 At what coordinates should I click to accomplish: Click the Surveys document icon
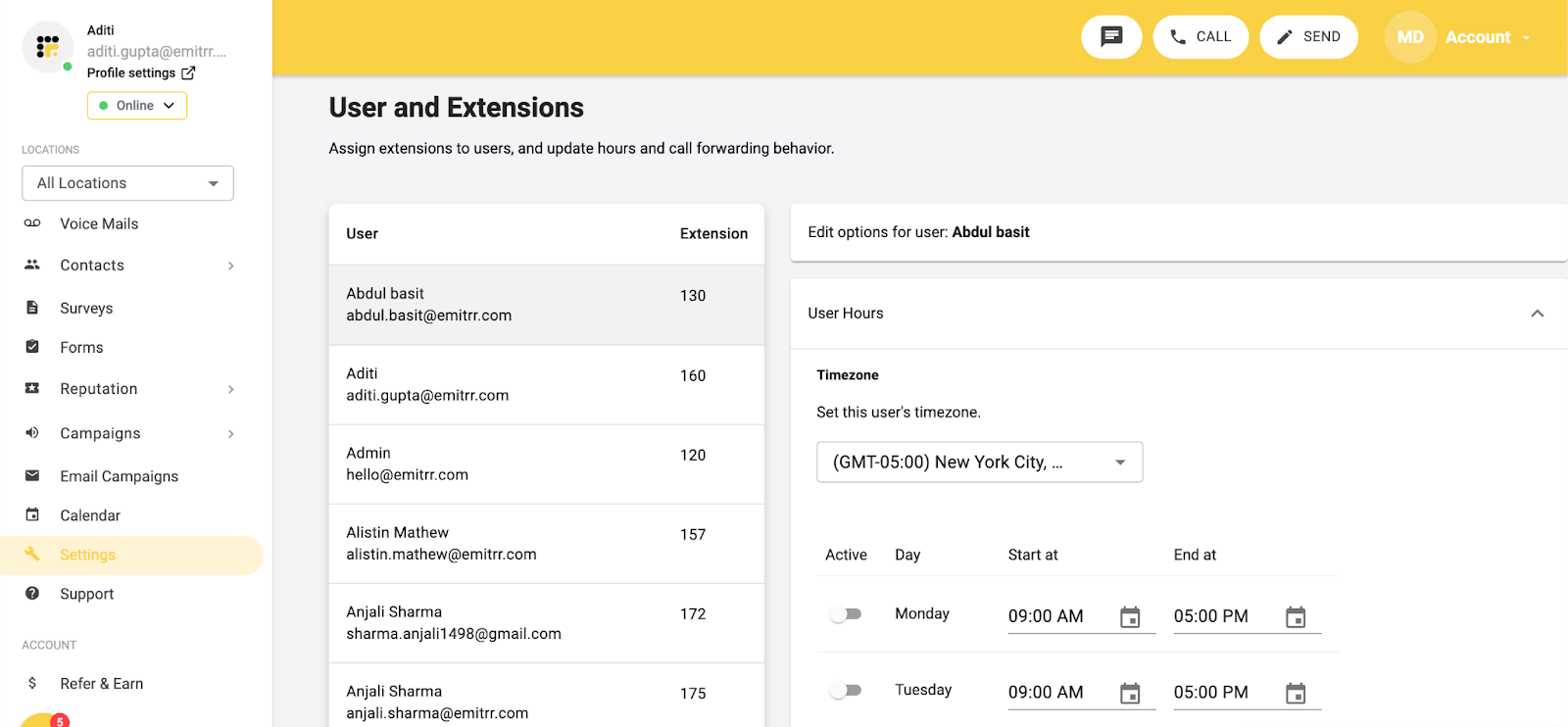click(32, 308)
